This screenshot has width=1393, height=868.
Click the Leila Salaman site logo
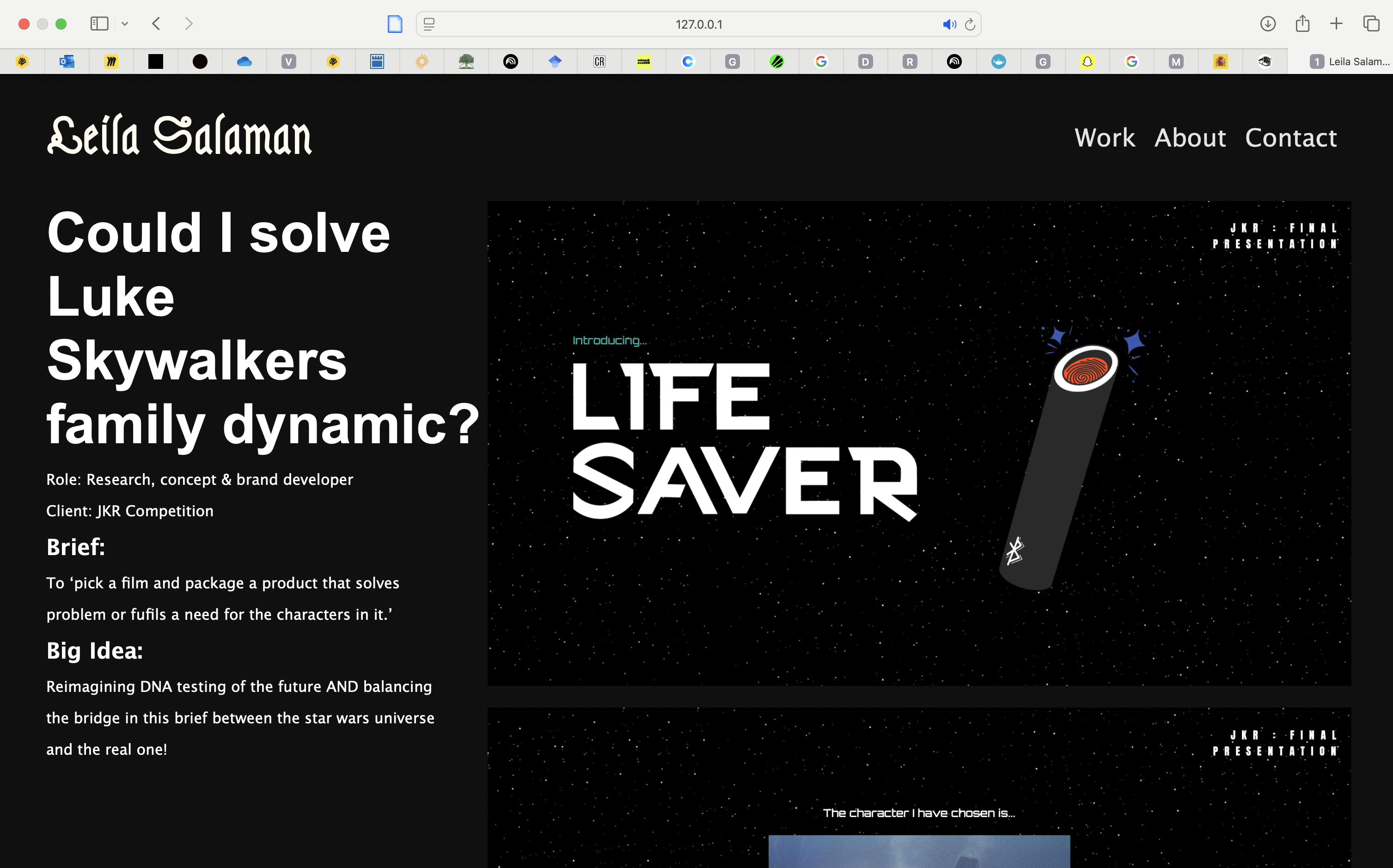point(180,135)
